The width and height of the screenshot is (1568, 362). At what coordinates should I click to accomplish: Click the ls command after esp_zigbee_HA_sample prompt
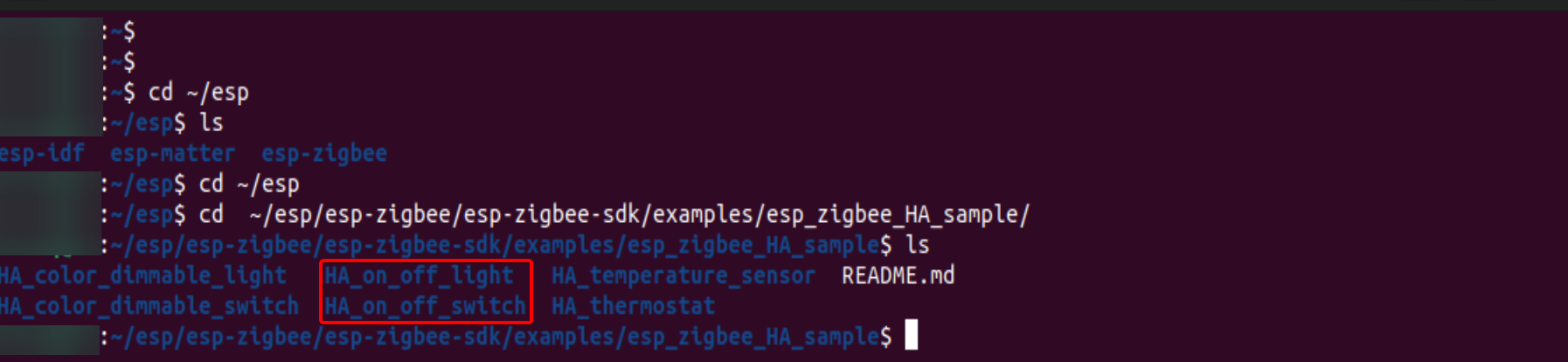(x=918, y=245)
